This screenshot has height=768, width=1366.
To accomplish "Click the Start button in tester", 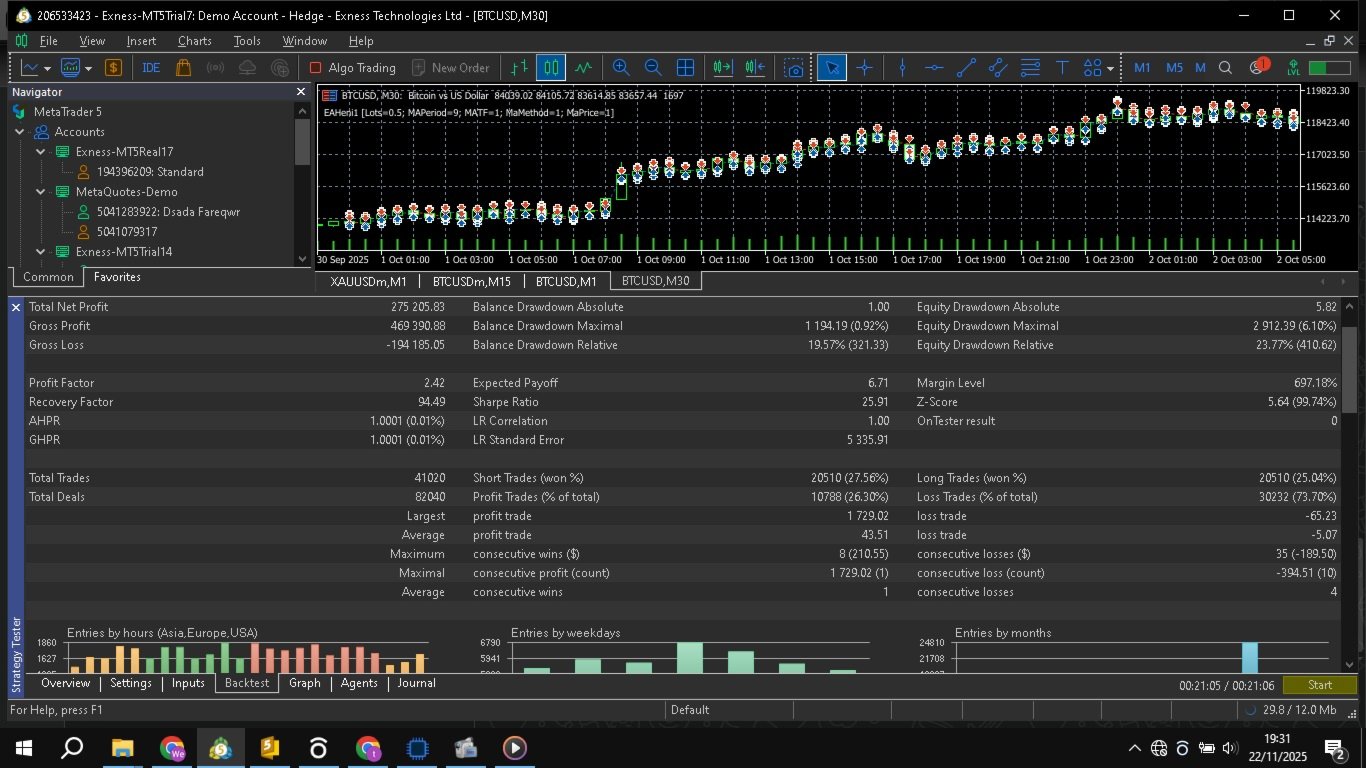I will [1320, 685].
